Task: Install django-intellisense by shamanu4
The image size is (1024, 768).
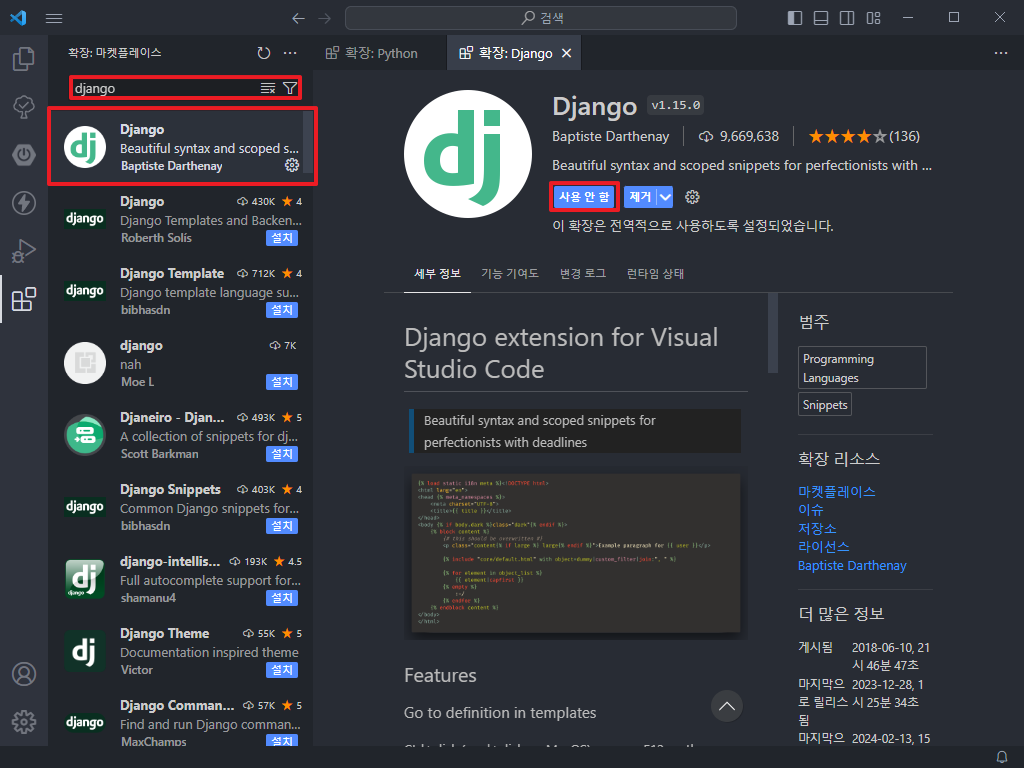Action: [x=282, y=598]
